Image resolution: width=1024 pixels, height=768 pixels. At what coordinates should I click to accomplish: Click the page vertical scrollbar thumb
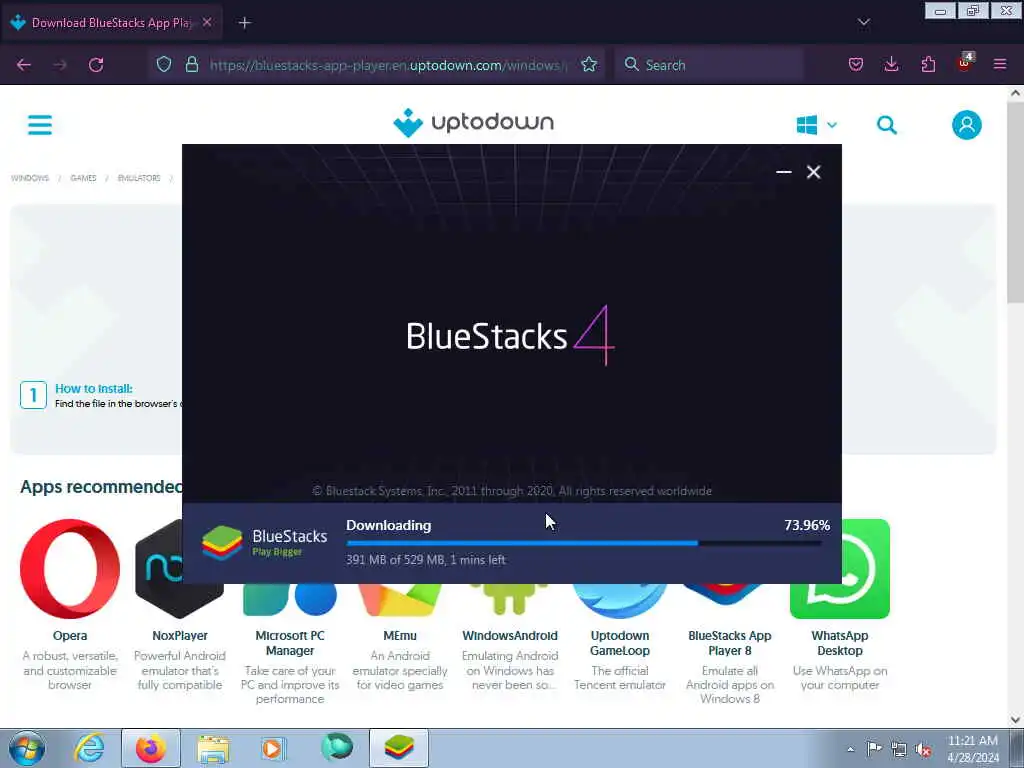1016,202
